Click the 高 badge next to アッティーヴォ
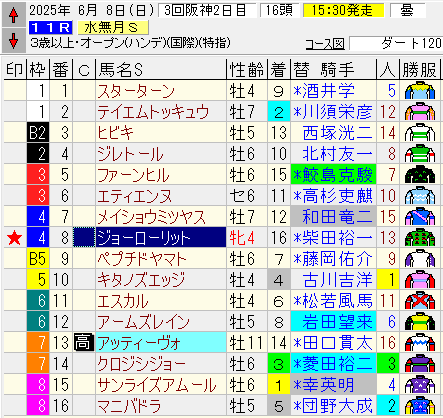 84,343
